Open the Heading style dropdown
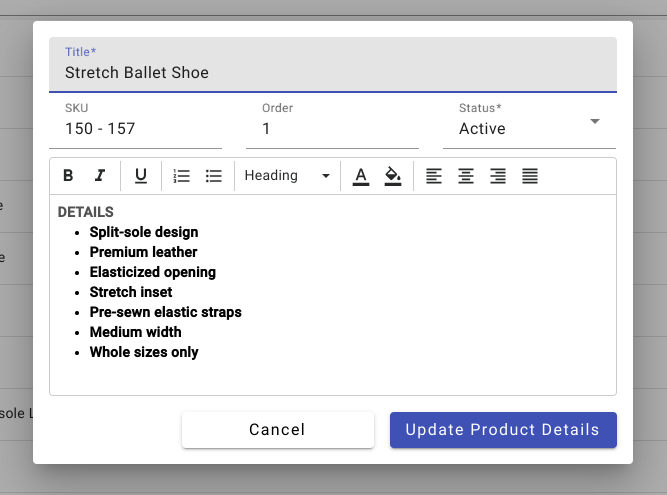667x495 pixels. [x=287, y=176]
